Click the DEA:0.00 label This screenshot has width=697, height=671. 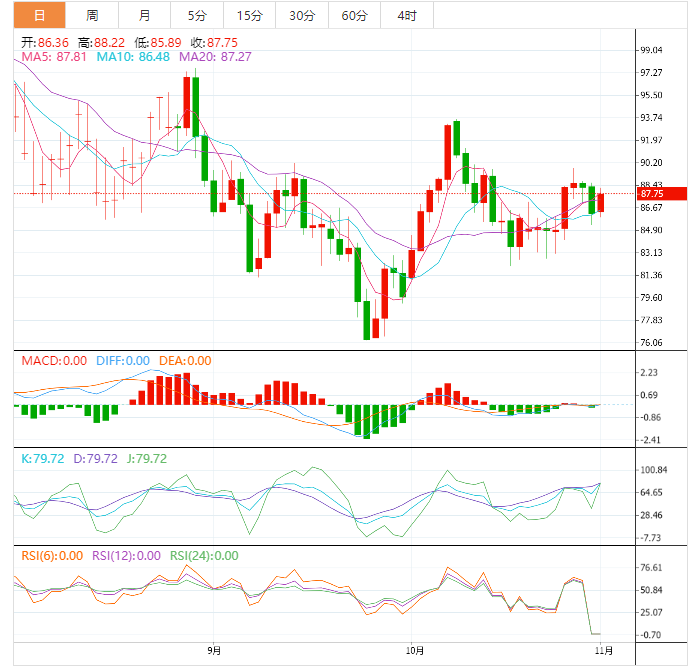[185, 361]
